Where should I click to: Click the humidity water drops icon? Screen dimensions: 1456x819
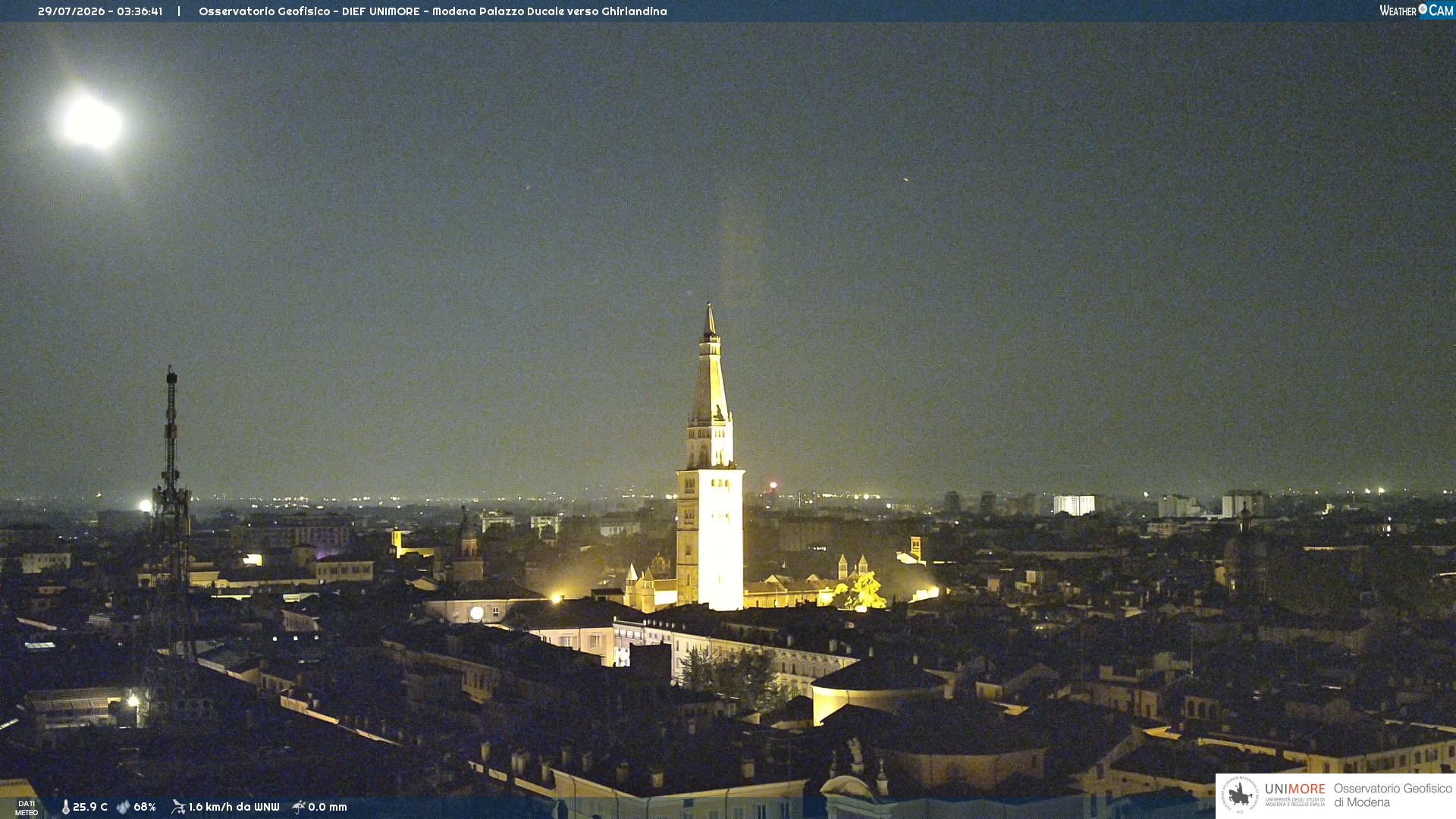123,807
